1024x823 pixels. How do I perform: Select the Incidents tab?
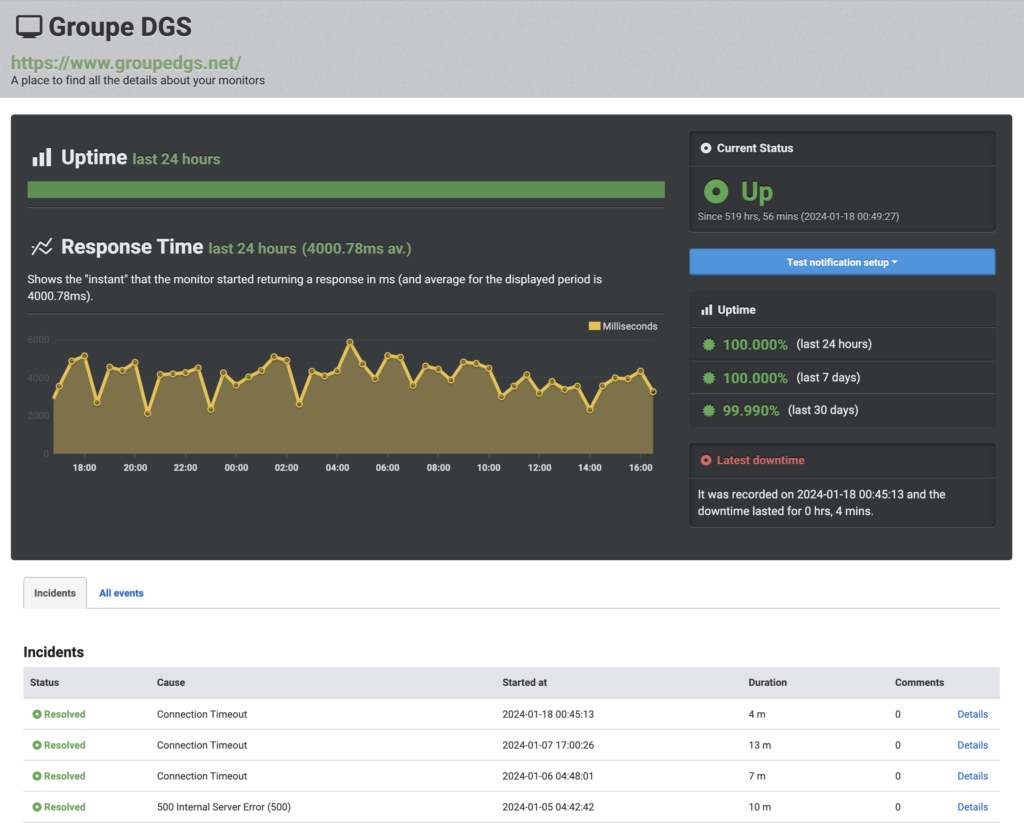pos(55,593)
